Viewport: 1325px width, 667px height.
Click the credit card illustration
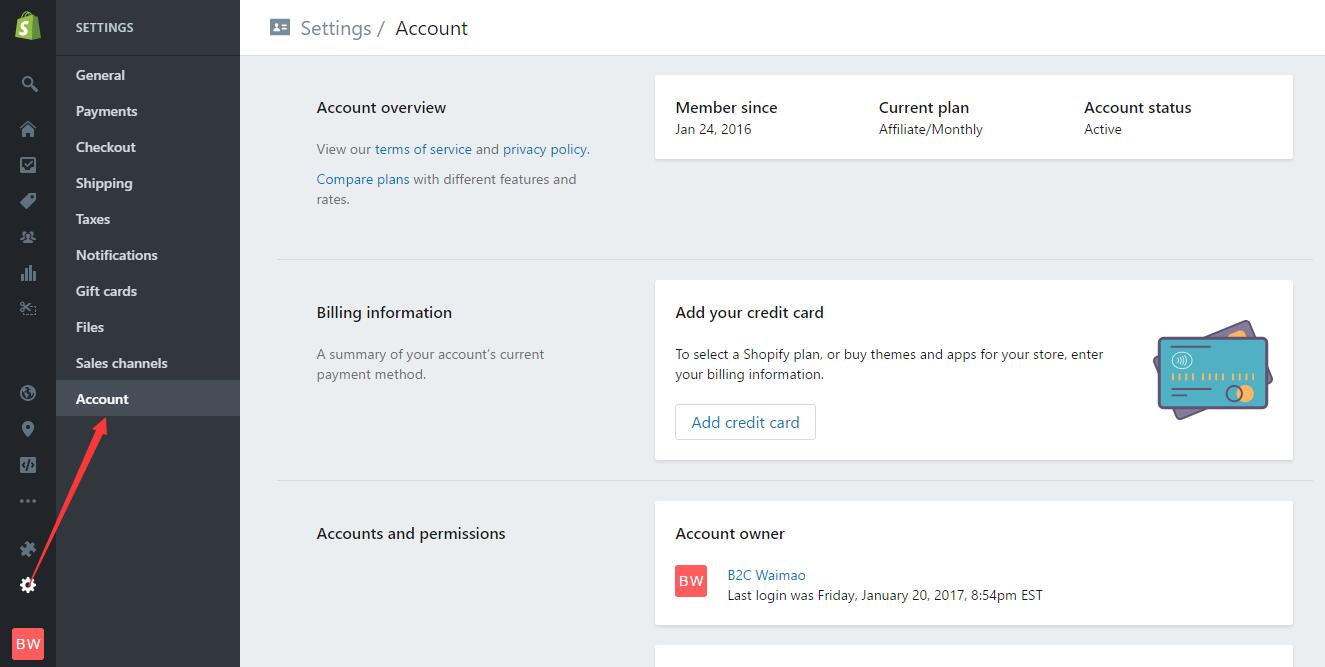click(x=1212, y=371)
